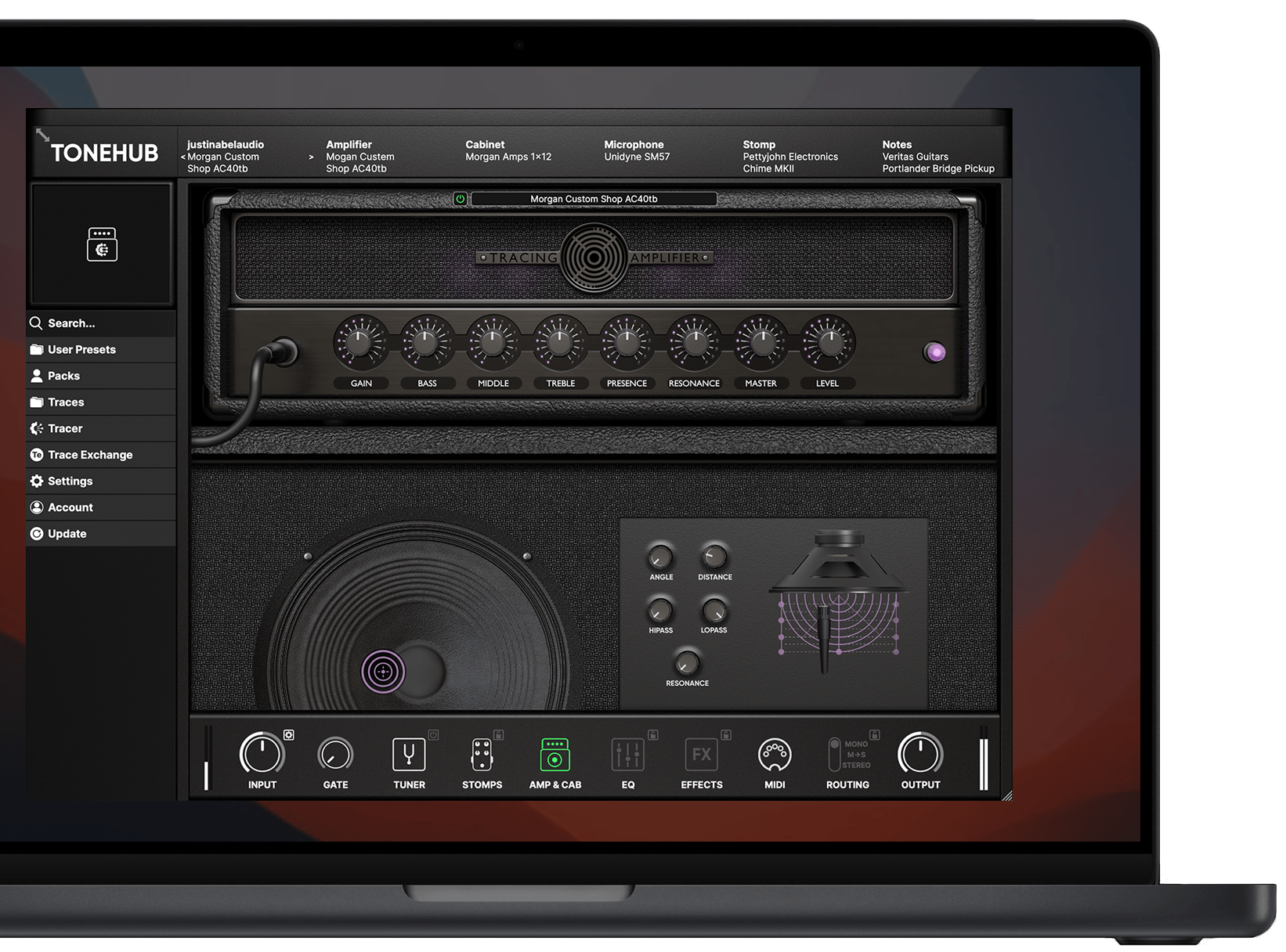Screen dimensions: 1286x952
Task: Open Traces in sidebar
Action: (101, 402)
